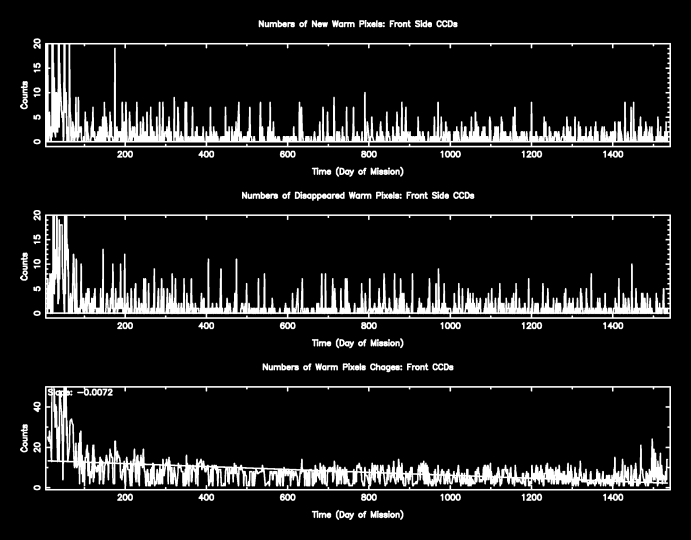The image size is (691, 540).
Task: Click x-axis tick '1200' of New Warm Pixels plot
Action: [x=531, y=154]
